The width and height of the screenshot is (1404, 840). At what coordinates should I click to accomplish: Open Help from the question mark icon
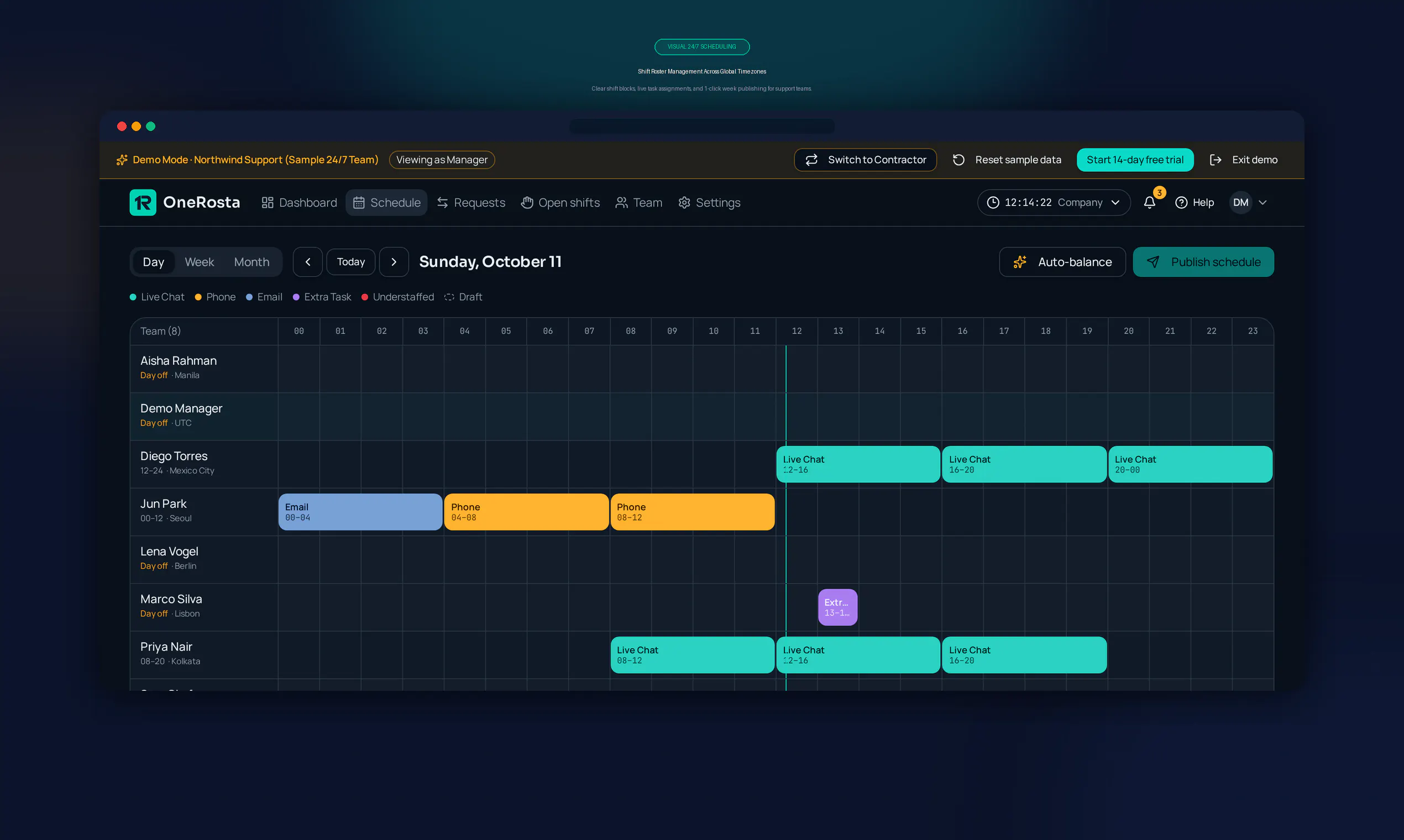coord(1181,202)
